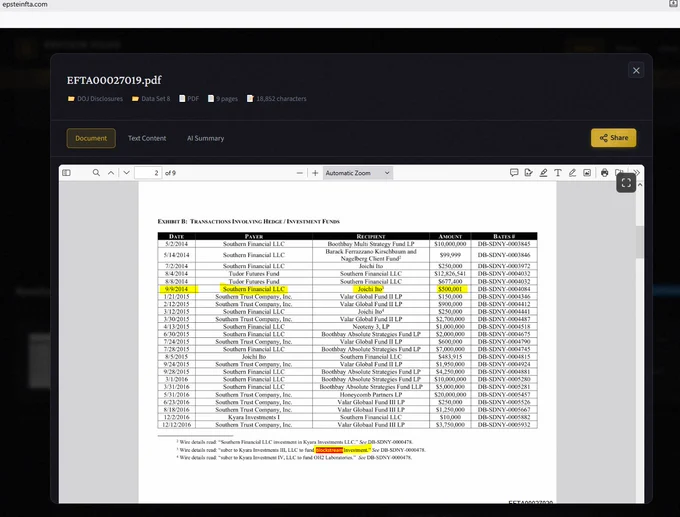Select the signature tool in toolbar
The image size is (680, 517).
point(528,173)
